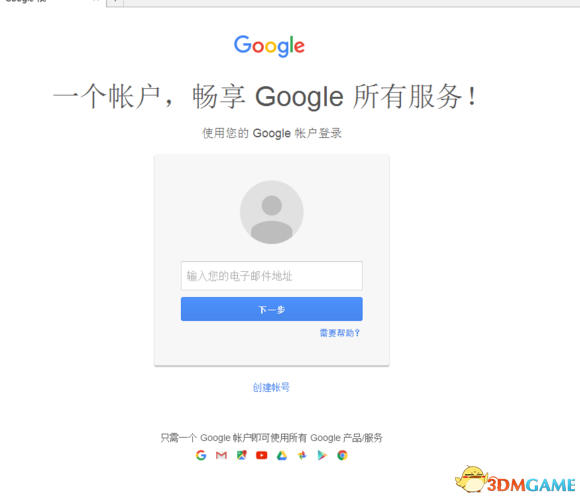This screenshot has width=580, height=498.
Task: Open the 需要帮助? link
Action: coord(340,333)
